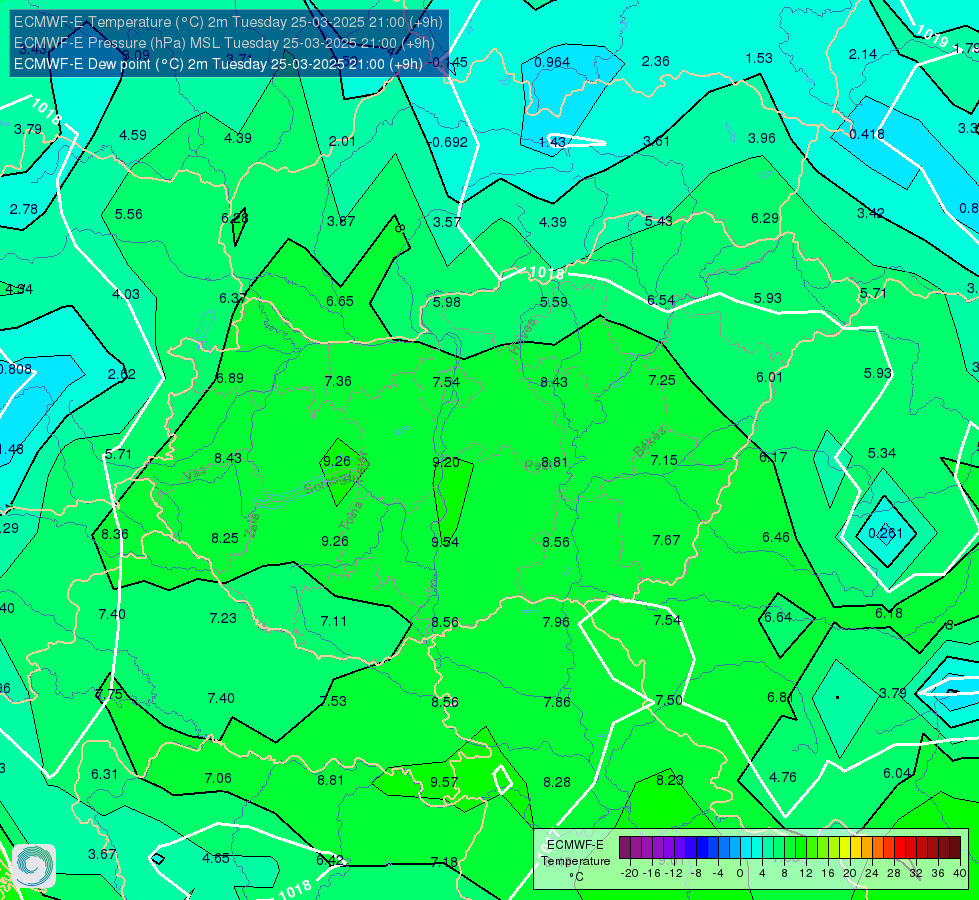The image size is (979, 900).
Task: Click the 7.25 map value
Action: point(662,380)
